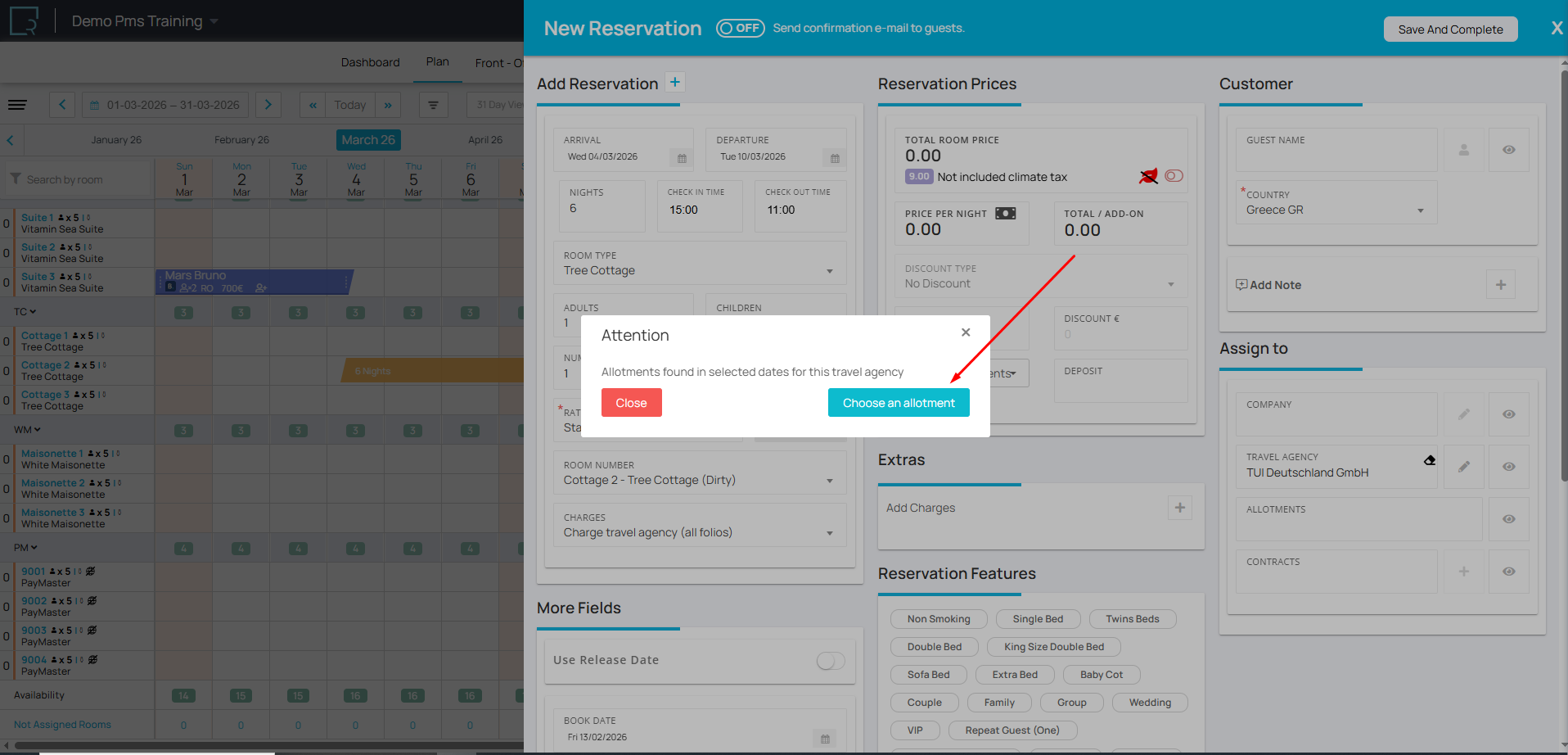The height and width of the screenshot is (755, 1568).
Task: Click the Add Reservation plus icon
Action: point(674,83)
